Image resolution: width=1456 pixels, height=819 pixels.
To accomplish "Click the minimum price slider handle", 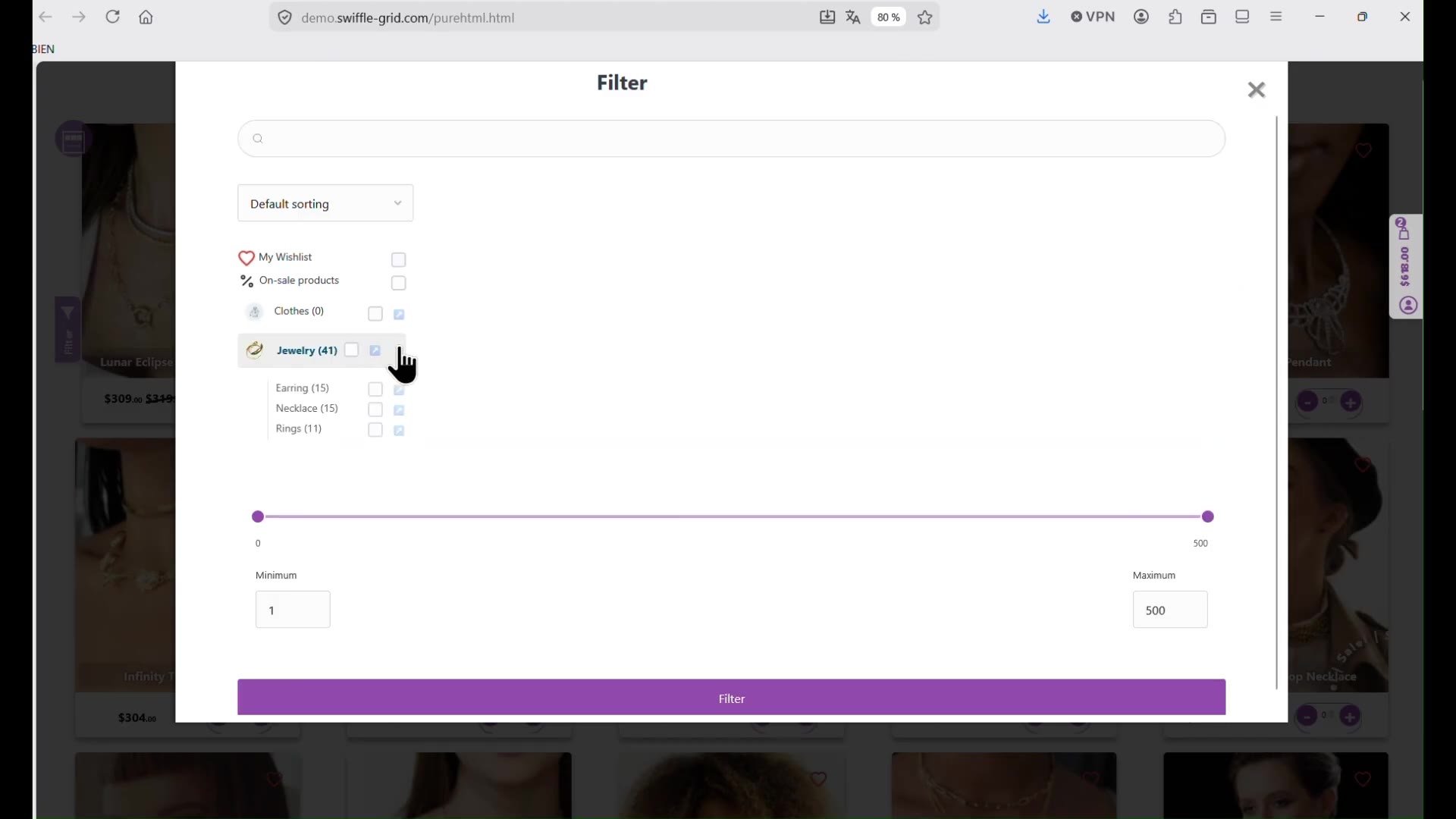I will [259, 518].
